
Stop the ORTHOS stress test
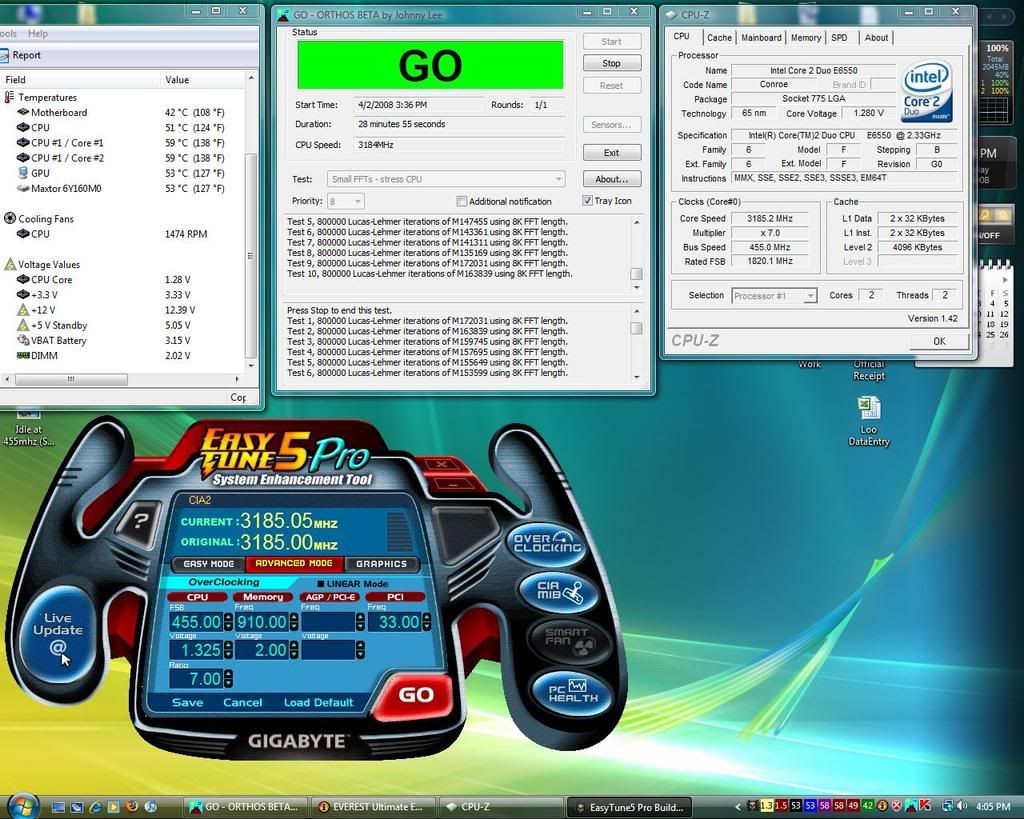pyautogui.click(x=611, y=63)
